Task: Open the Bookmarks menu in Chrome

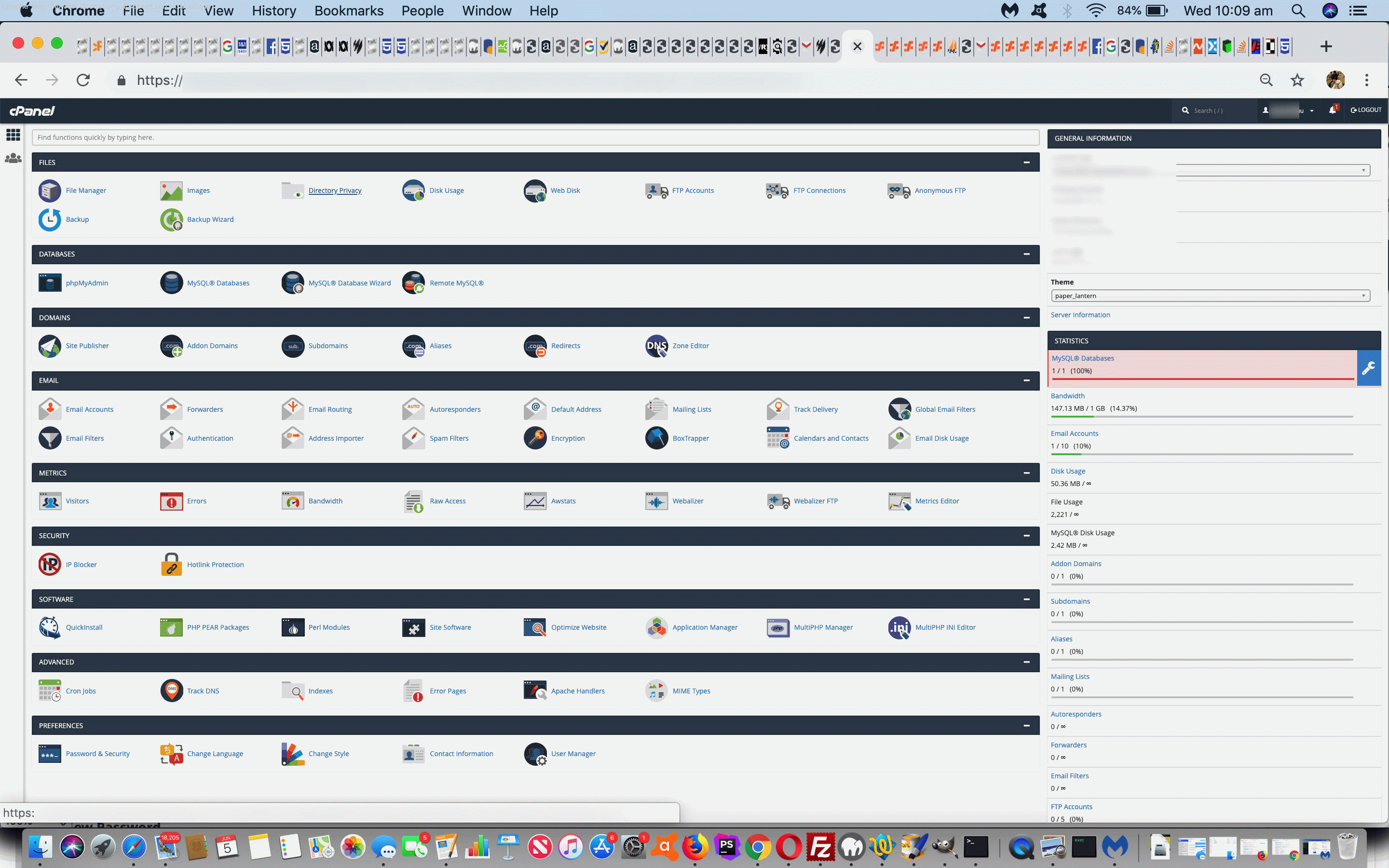Action: [348, 11]
